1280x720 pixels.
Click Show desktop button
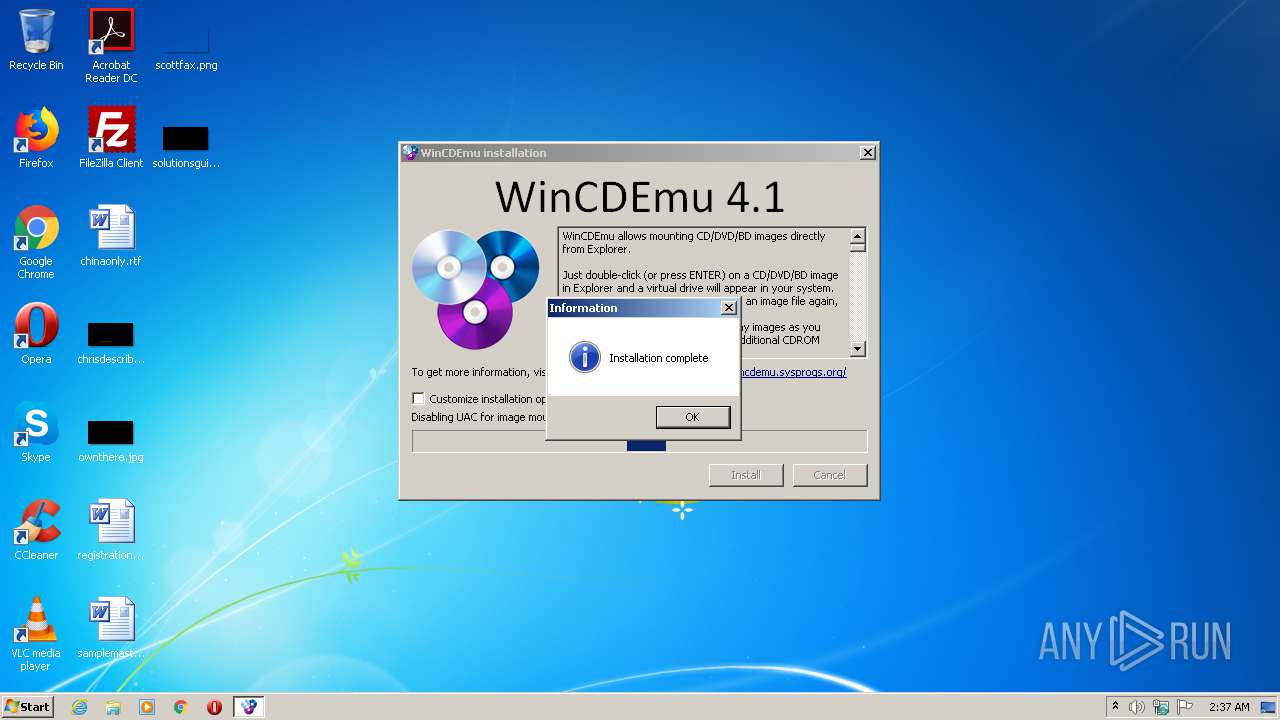(1270, 707)
